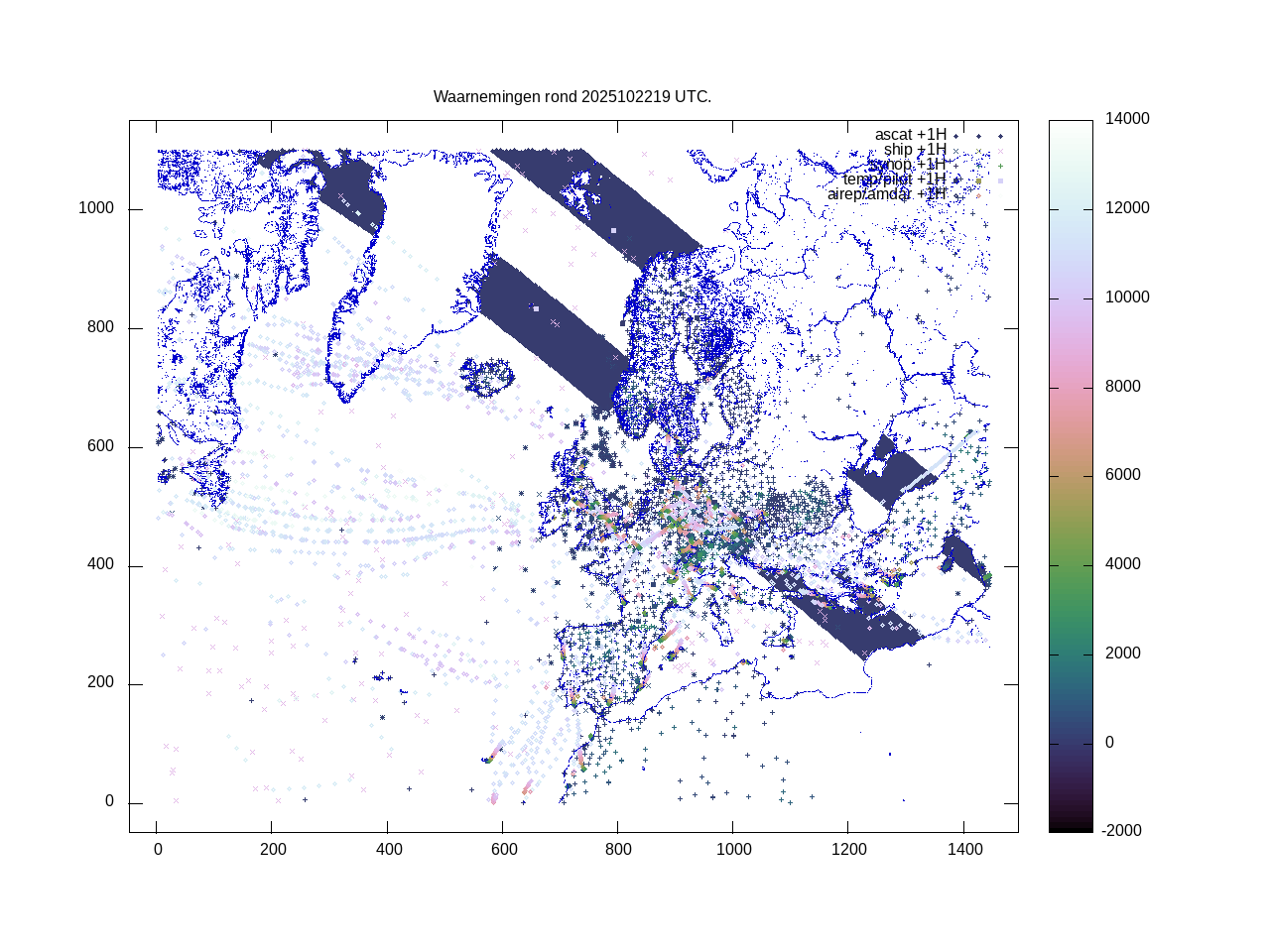
Task: Select the airep/amdar +1H legend label
Action: click(x=886, y=194)
